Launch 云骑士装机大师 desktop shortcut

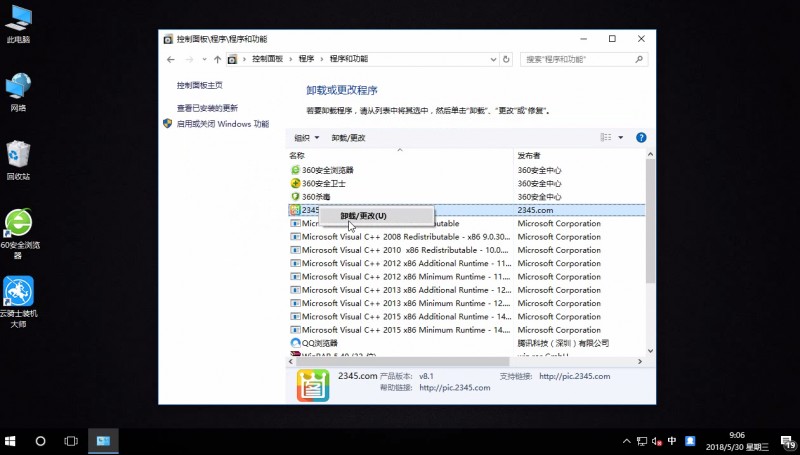pos(18,302)
